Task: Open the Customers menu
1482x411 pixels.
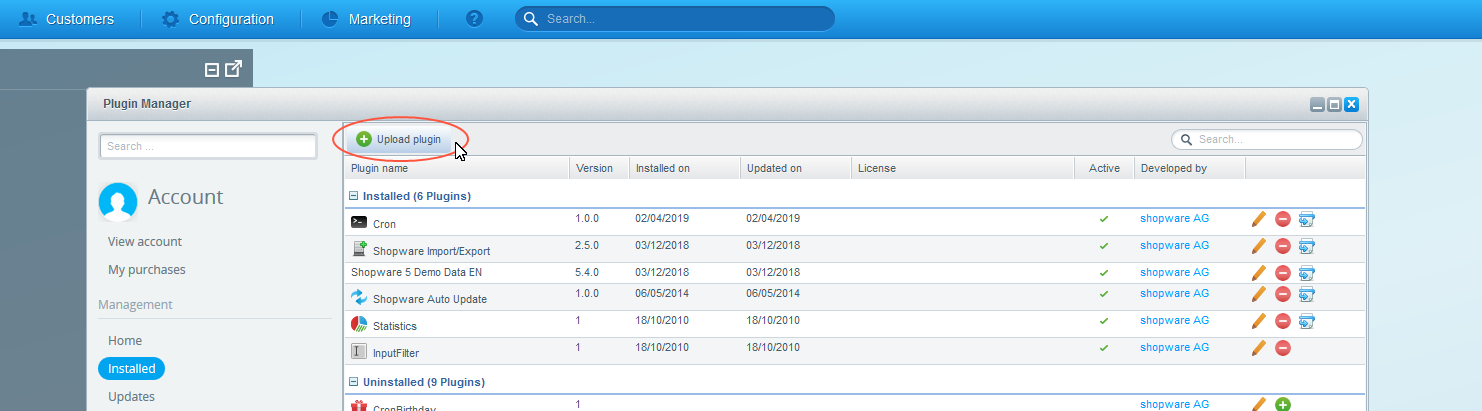Action: point(66,19)
